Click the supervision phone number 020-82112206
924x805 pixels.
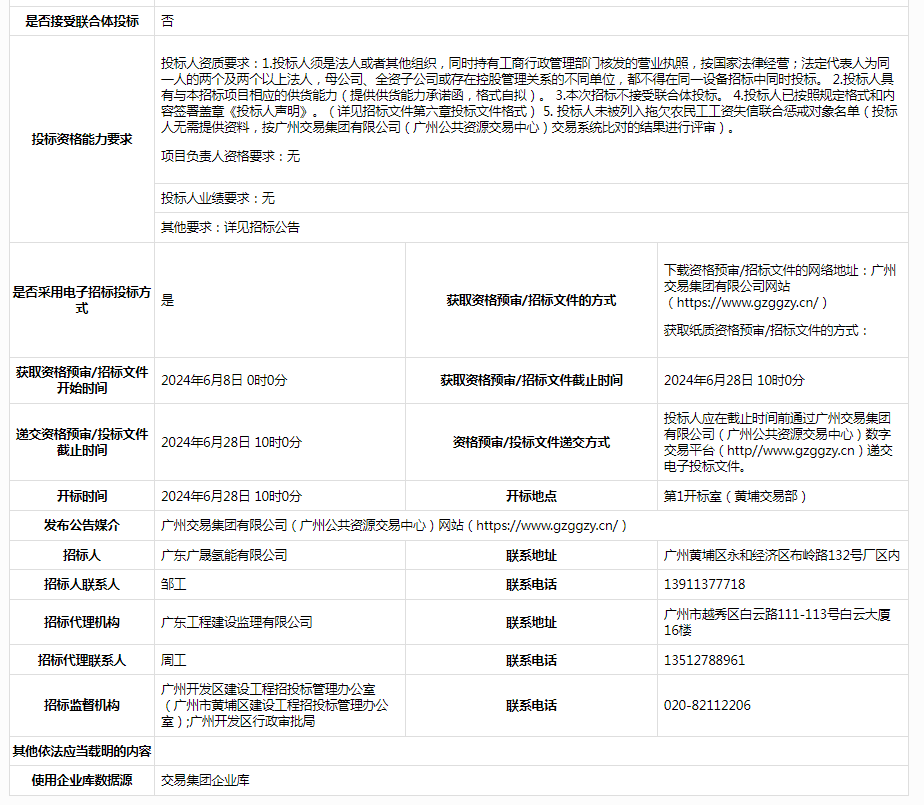click(707, 705)
